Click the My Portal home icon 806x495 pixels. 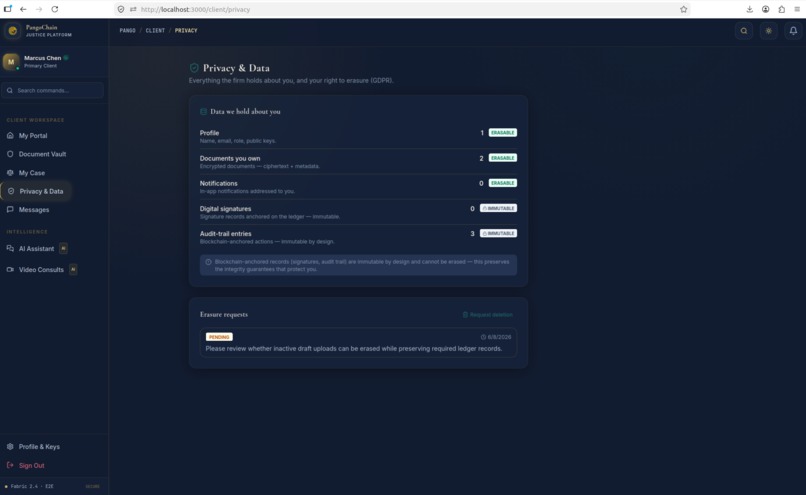(10, 135)
